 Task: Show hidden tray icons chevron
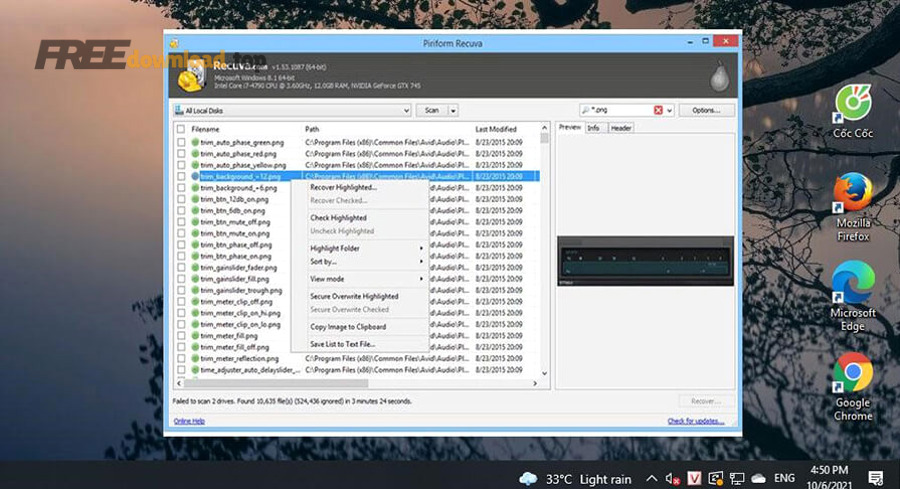[651, 478]
